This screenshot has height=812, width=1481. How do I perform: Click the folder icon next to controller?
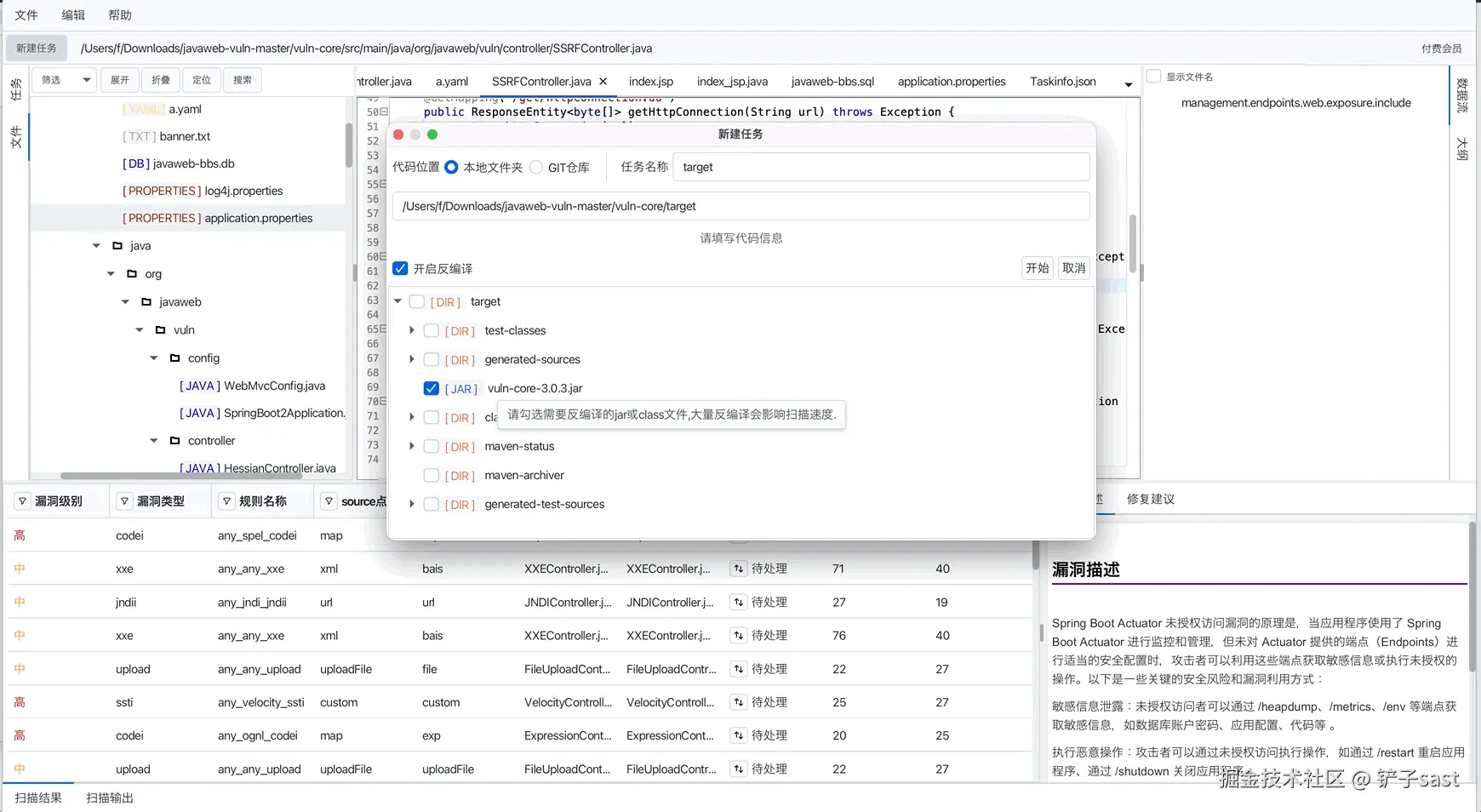(175, 441)
